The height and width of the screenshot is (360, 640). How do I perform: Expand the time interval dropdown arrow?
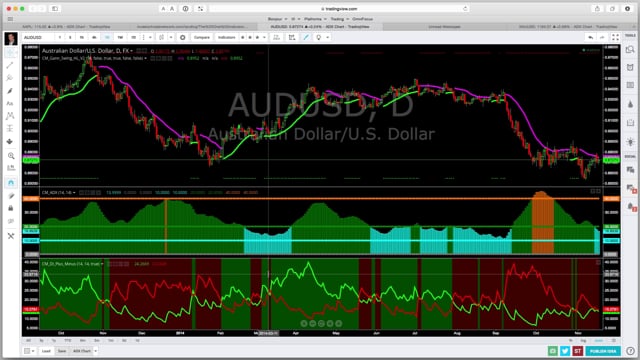tap(150, 37)
